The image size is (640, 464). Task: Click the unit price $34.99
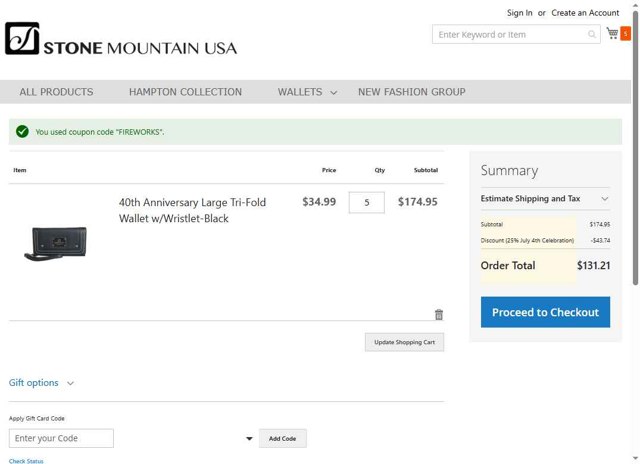319,202
